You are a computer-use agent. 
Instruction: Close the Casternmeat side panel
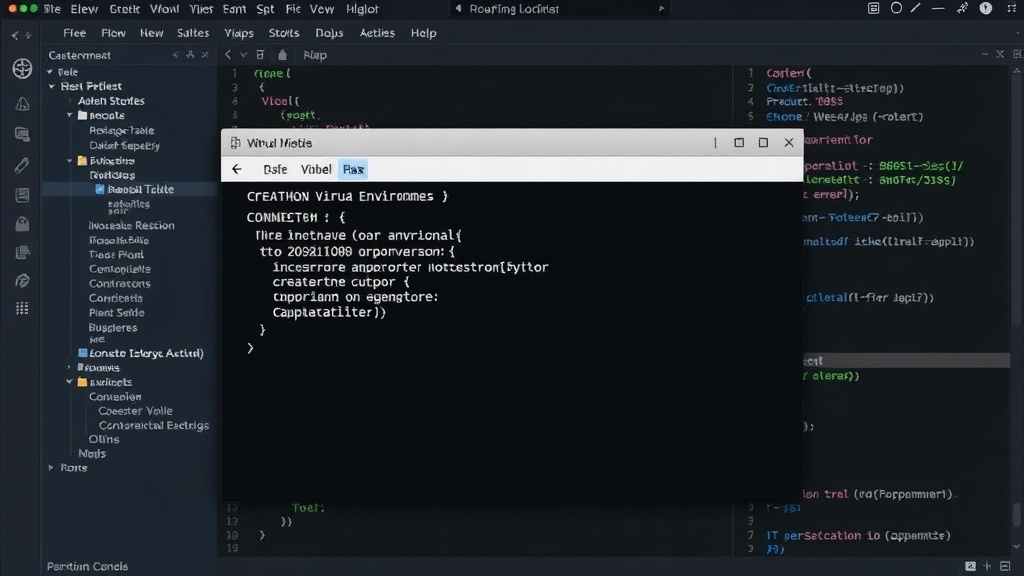point(205,55)
